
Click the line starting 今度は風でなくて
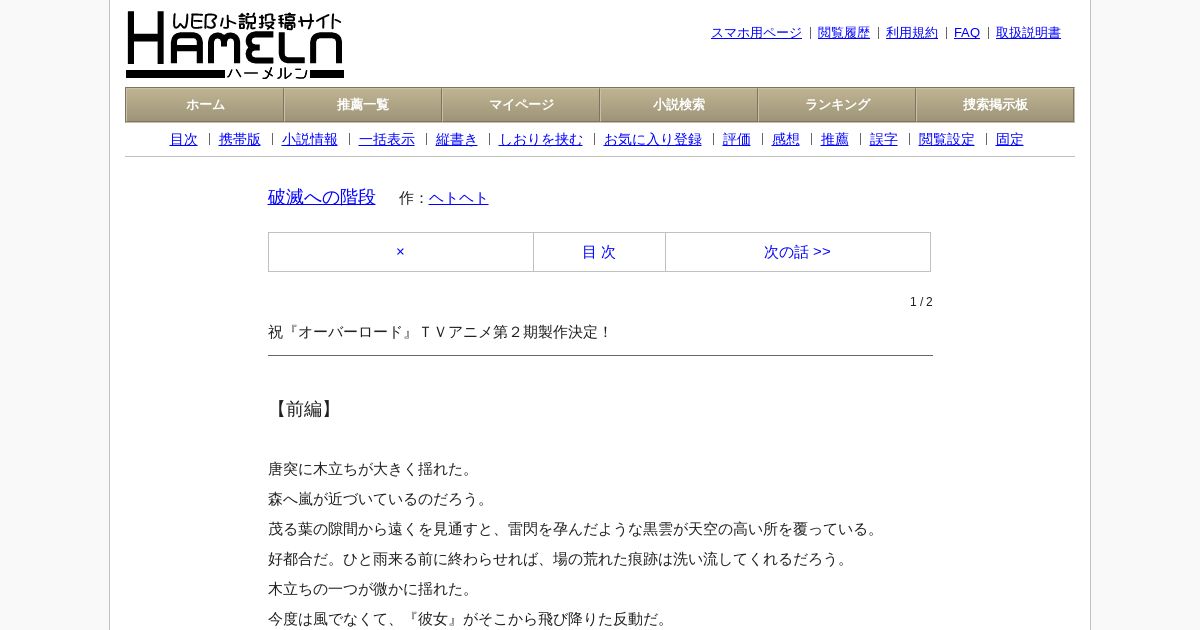click(470, 619)
